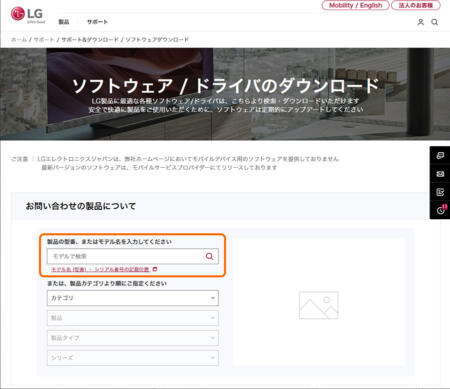Click the LG logo
The image size is (450, 389).
(27, 15)
